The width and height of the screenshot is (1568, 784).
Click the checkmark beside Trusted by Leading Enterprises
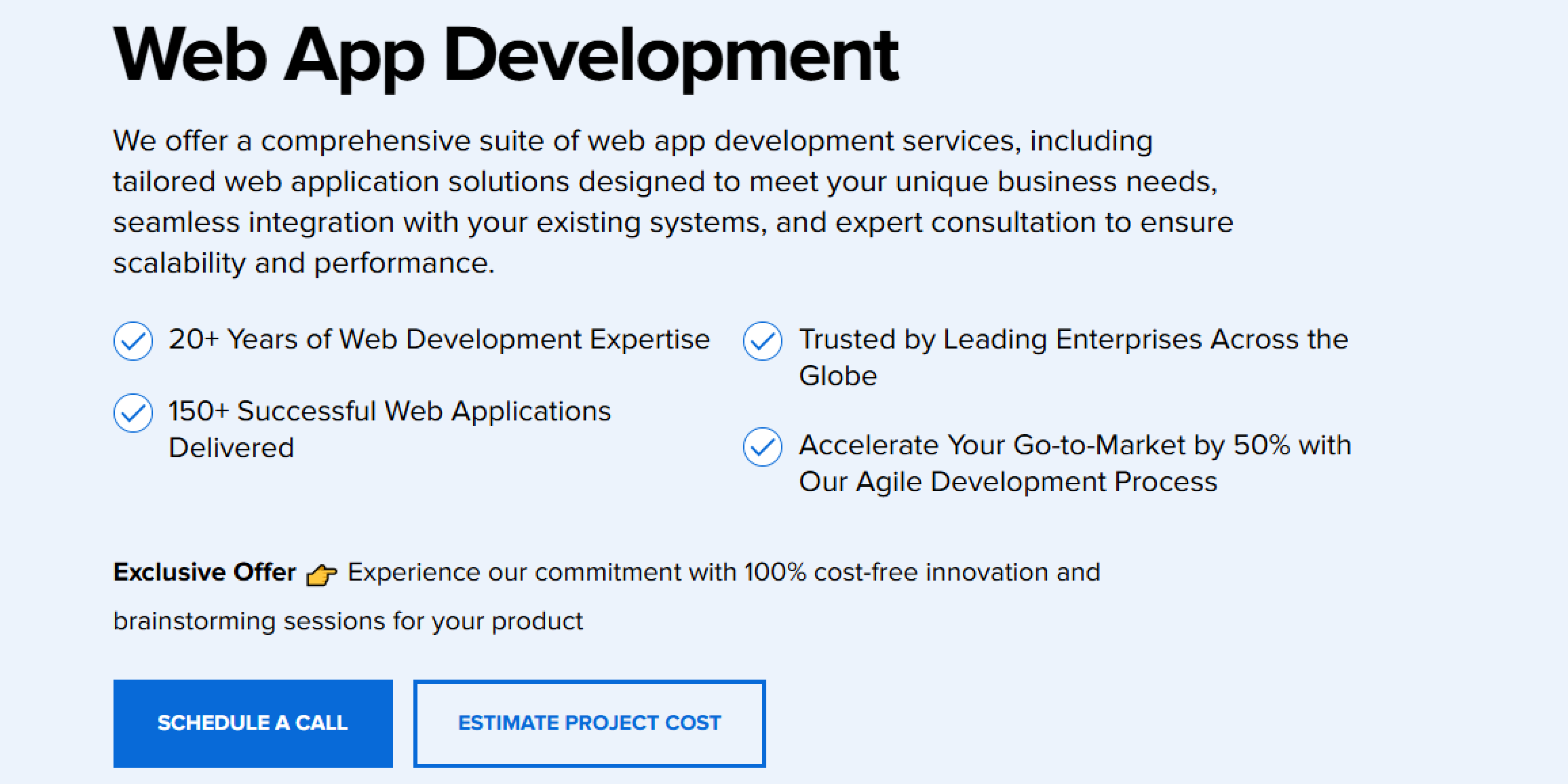(762, 341)
